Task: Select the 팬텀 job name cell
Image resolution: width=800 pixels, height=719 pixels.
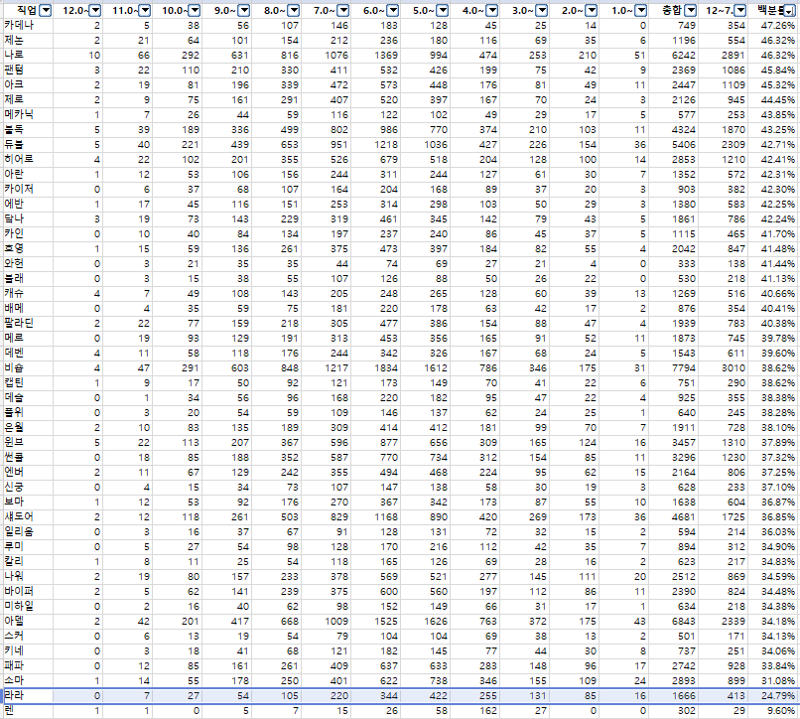Action: coord(28,70)
